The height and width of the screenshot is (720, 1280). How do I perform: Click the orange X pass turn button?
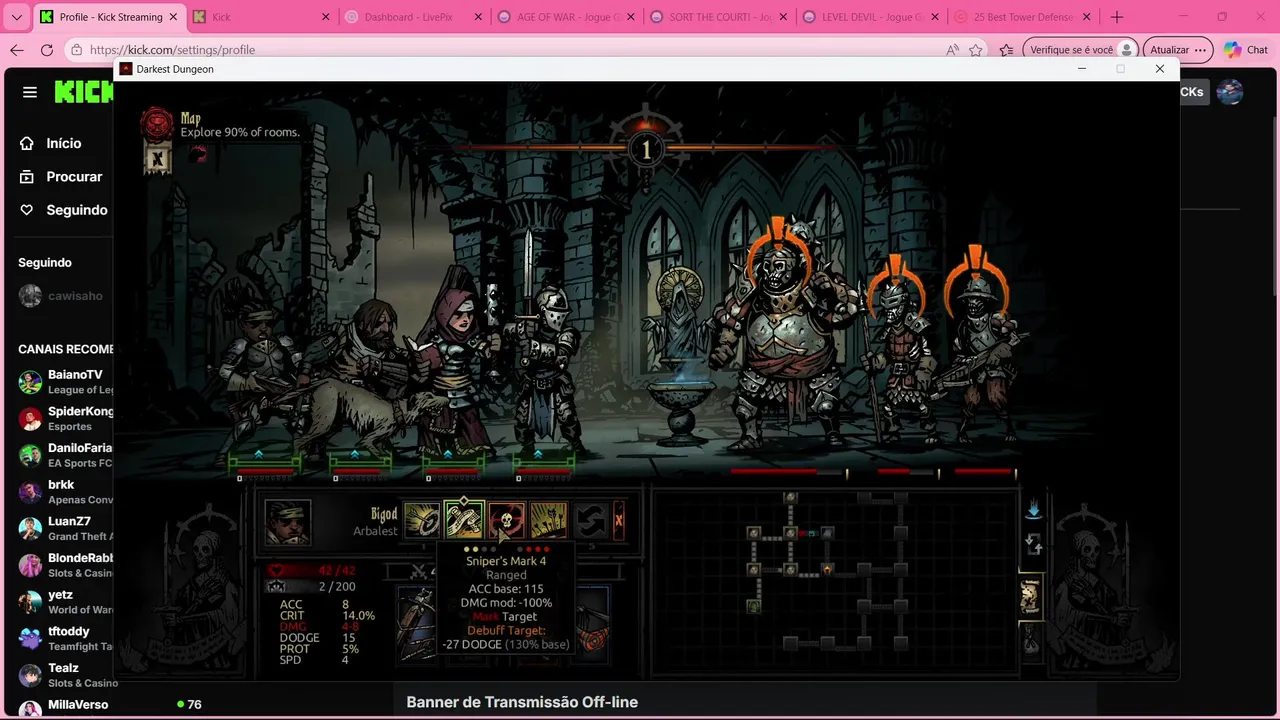618,520
